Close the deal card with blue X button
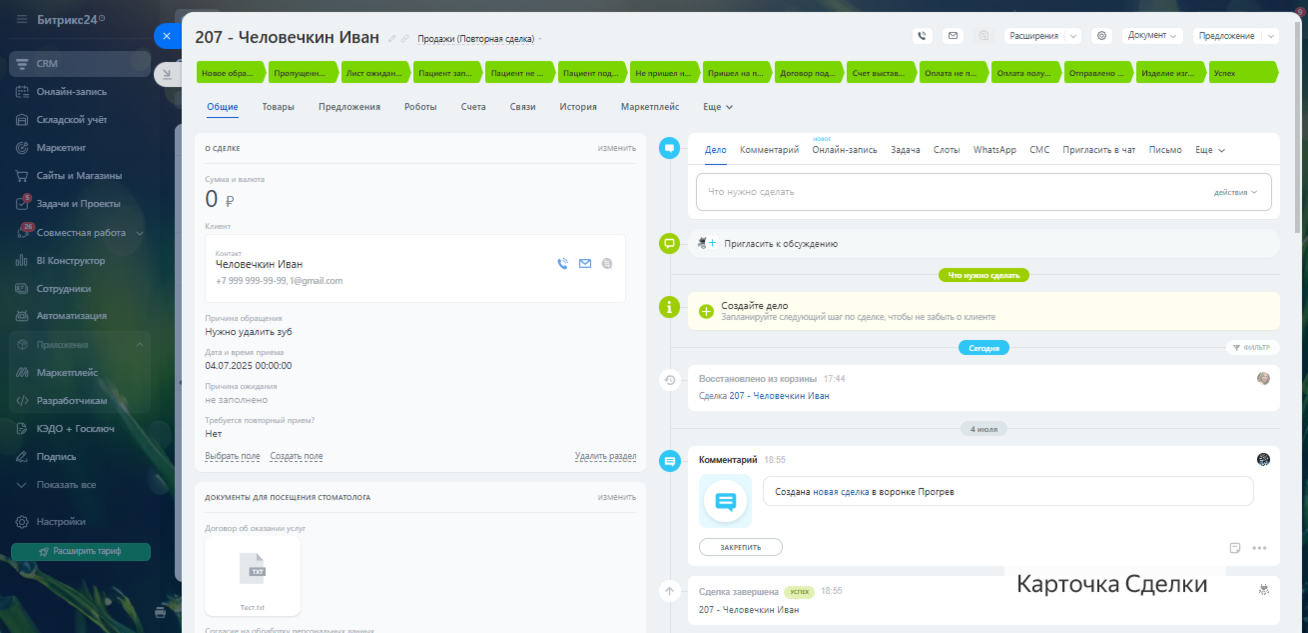Screen dimensions: 1308x633 (167, 35)
